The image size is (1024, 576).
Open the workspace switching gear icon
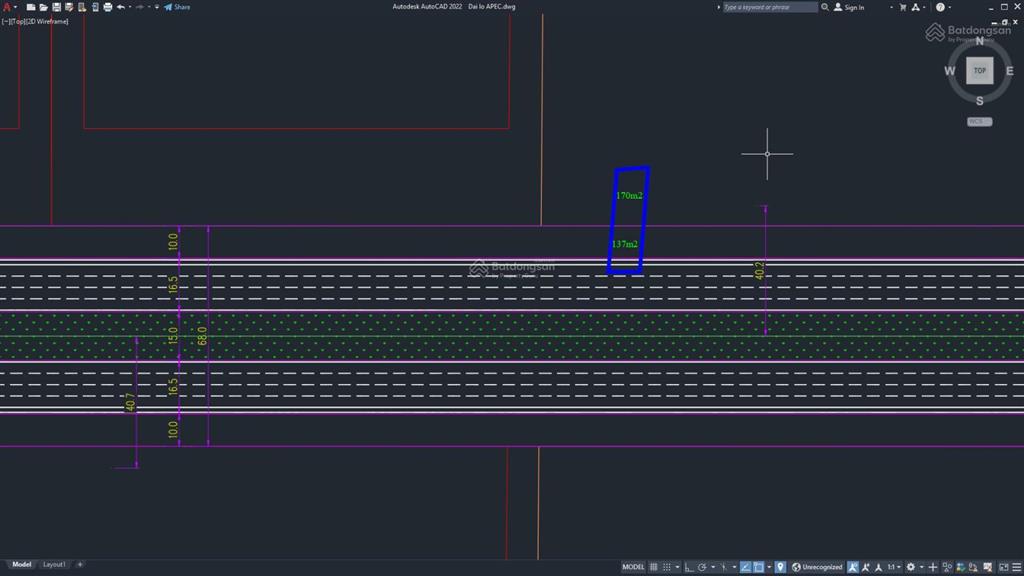[x=910, y=567]
